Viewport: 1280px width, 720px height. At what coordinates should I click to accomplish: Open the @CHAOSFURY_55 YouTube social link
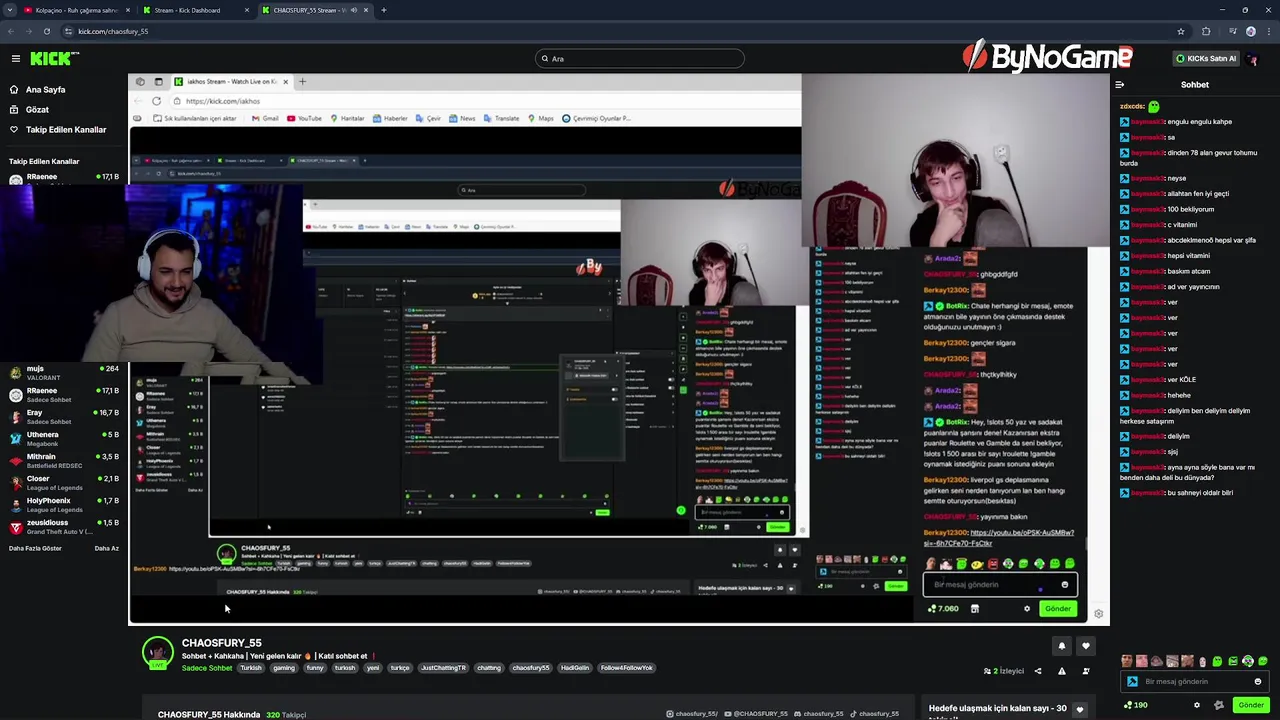[x=756, y=714]
